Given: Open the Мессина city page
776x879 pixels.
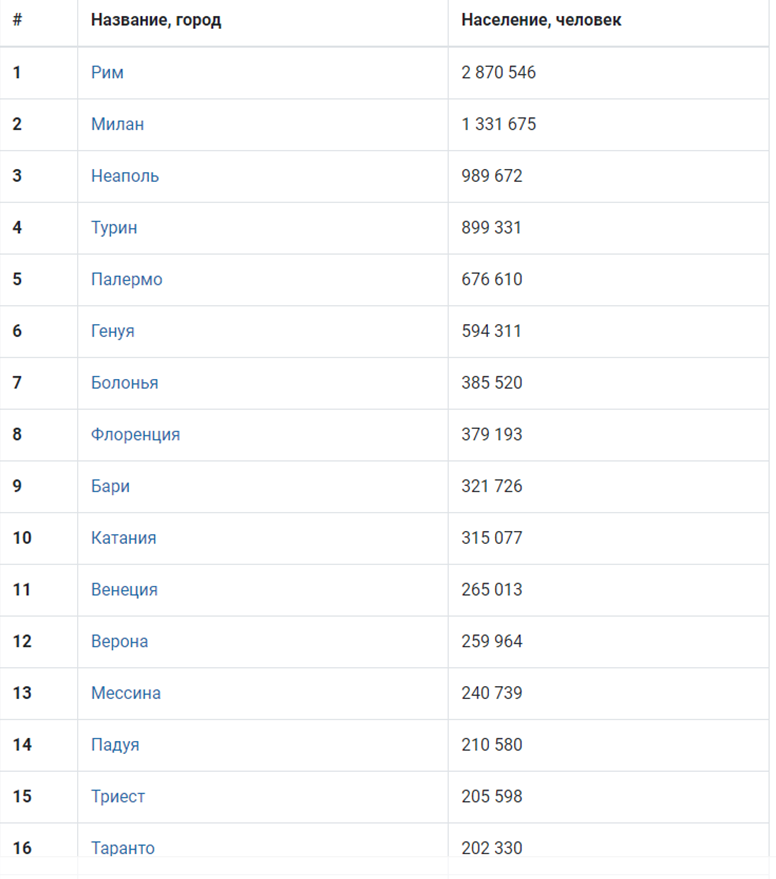Looking at the screenshot, I should pyautogui.click(x=126, y=693).
